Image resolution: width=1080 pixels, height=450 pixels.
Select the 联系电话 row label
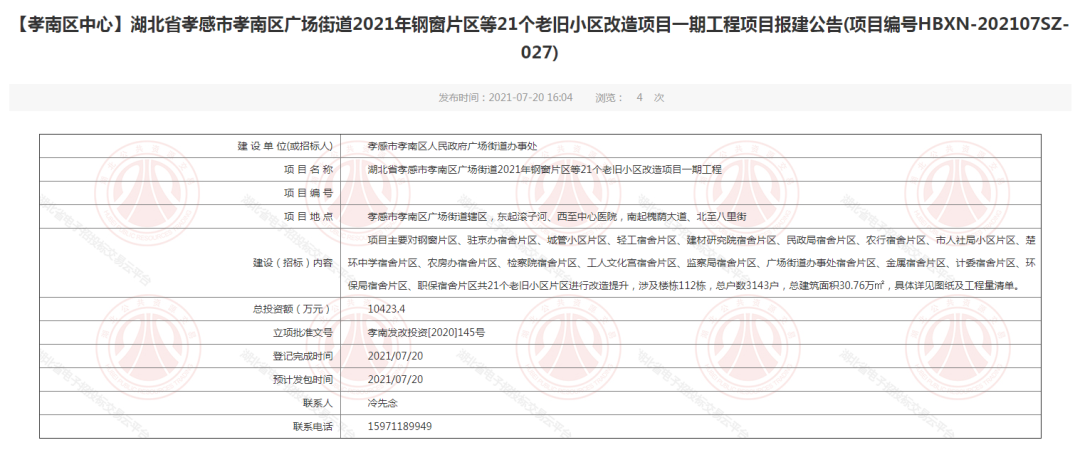312,426
